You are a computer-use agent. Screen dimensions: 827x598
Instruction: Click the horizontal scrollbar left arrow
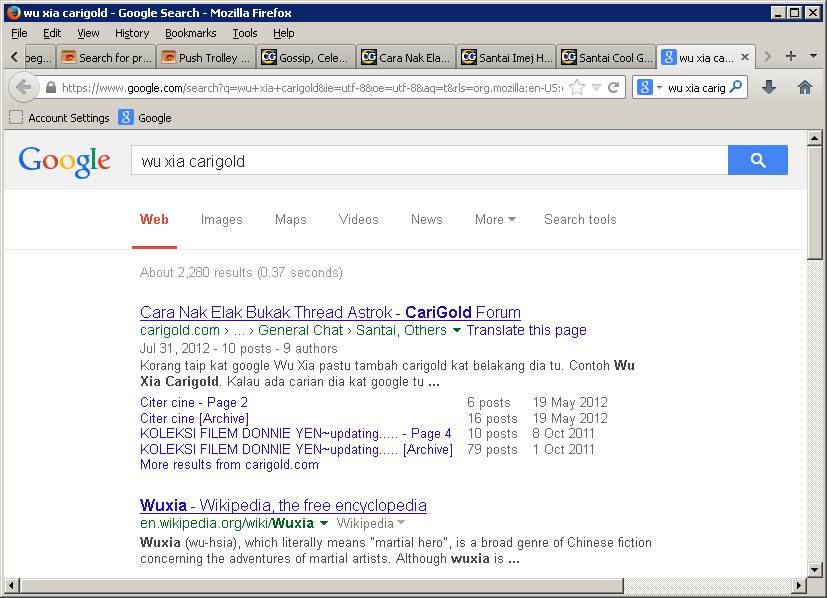(11, 585)
